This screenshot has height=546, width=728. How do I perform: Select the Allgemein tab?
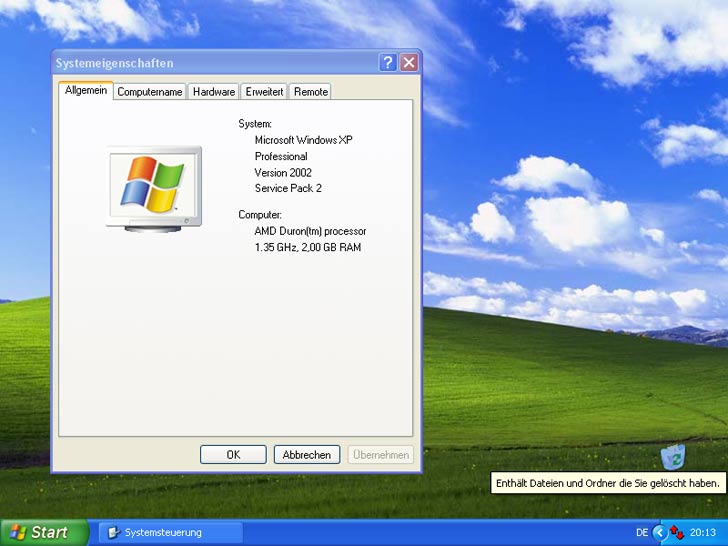tap(85, 90)
